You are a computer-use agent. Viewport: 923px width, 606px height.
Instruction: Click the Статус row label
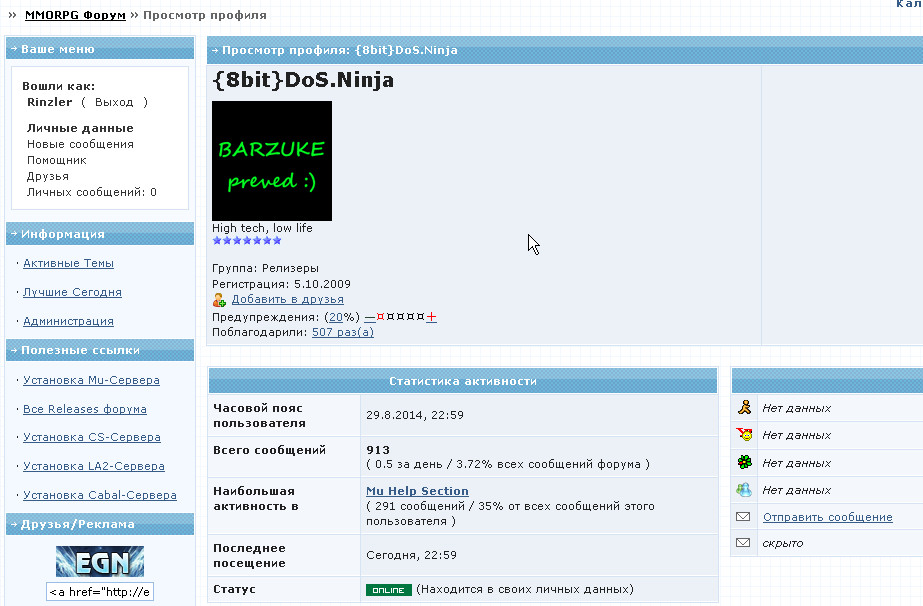234,589
